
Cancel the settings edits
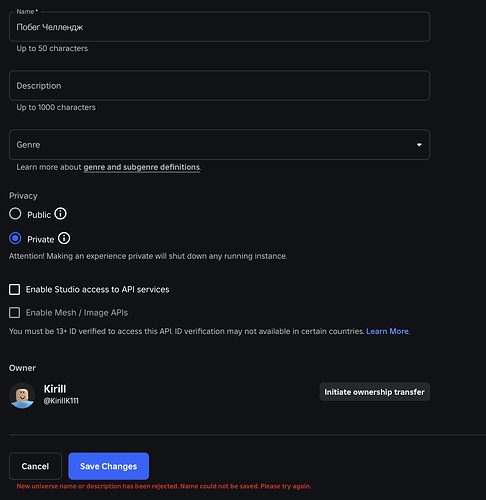35,466
